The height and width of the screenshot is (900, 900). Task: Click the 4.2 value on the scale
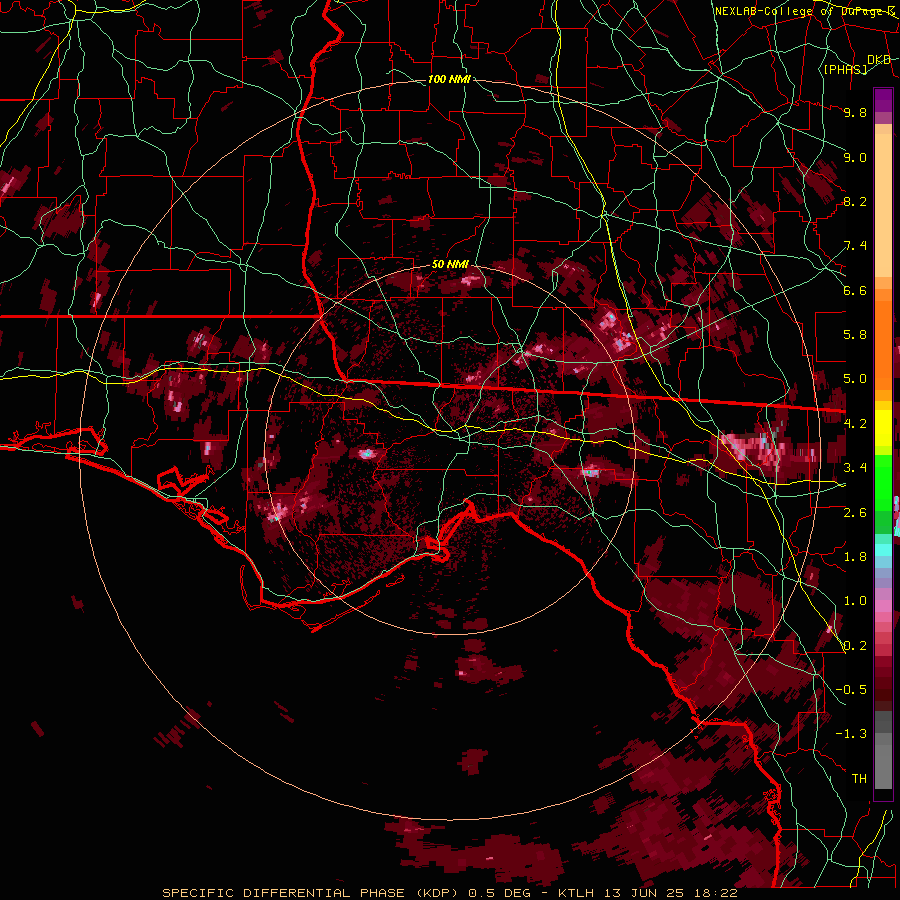855,424
